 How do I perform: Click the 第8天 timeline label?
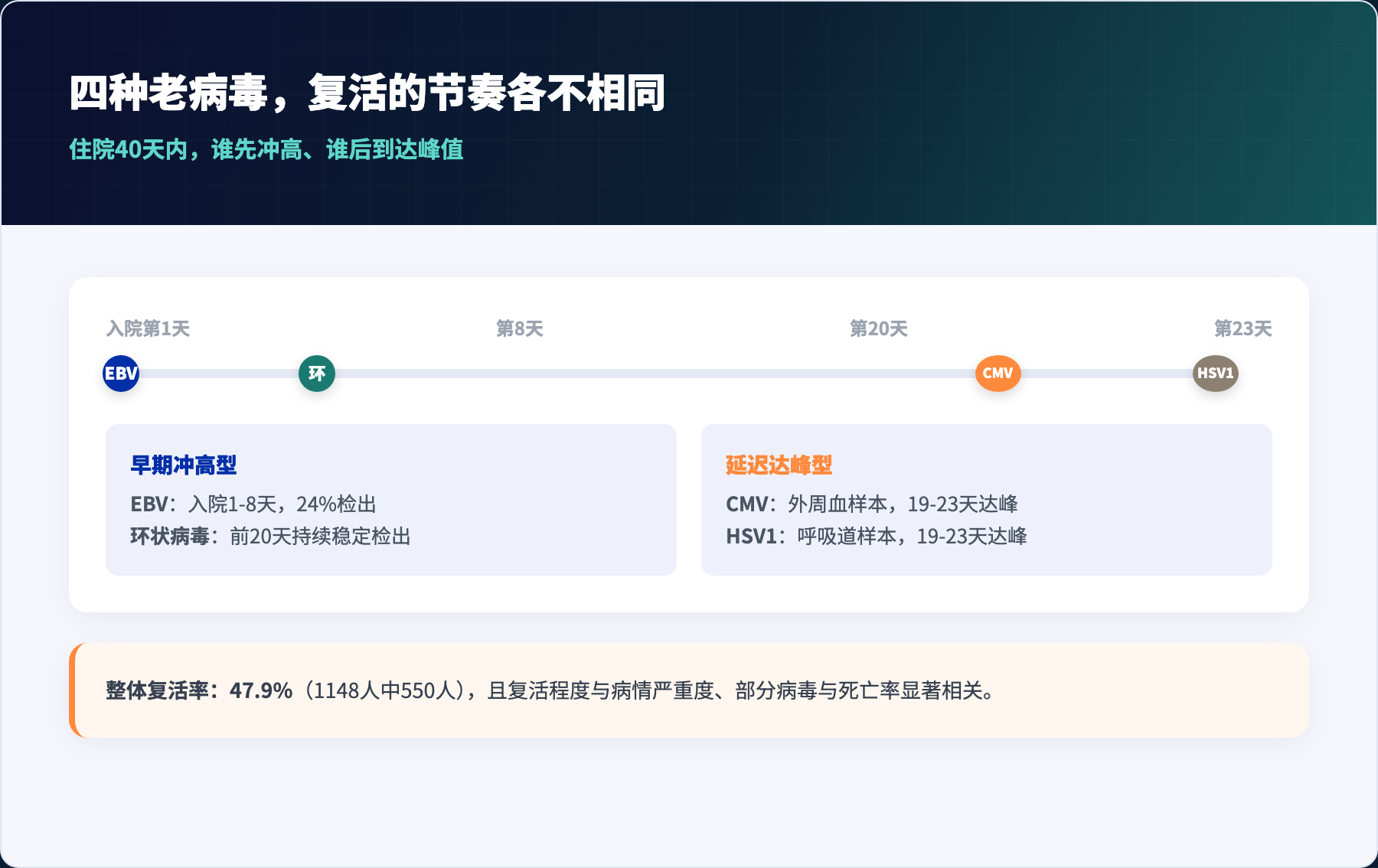(520, 328)
